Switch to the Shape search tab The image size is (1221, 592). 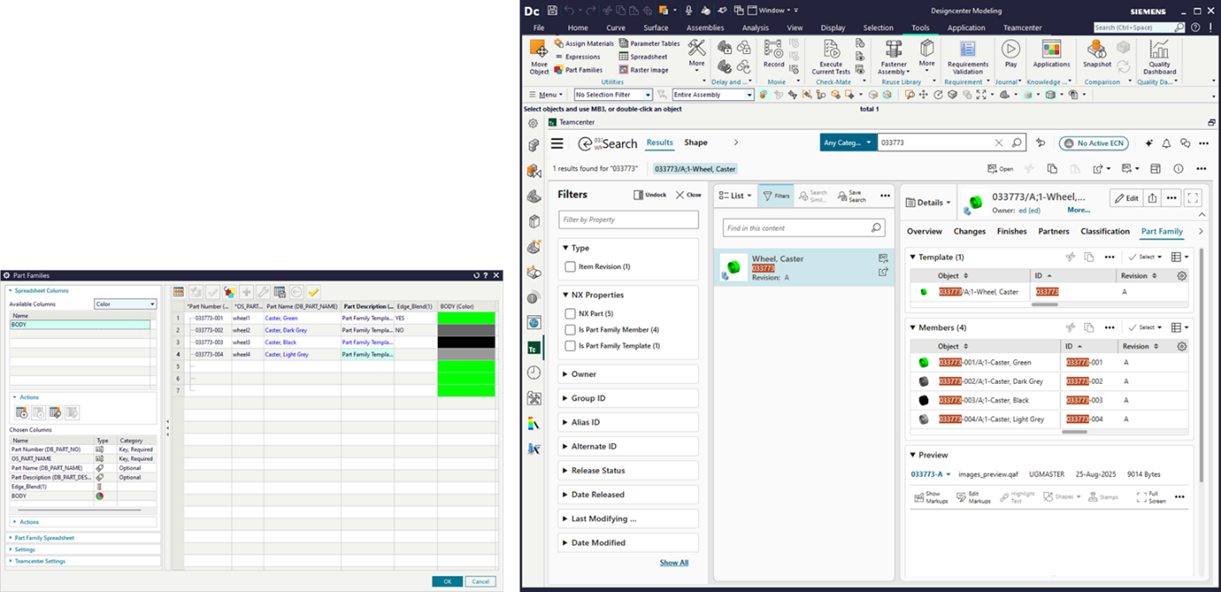point(695,143)
